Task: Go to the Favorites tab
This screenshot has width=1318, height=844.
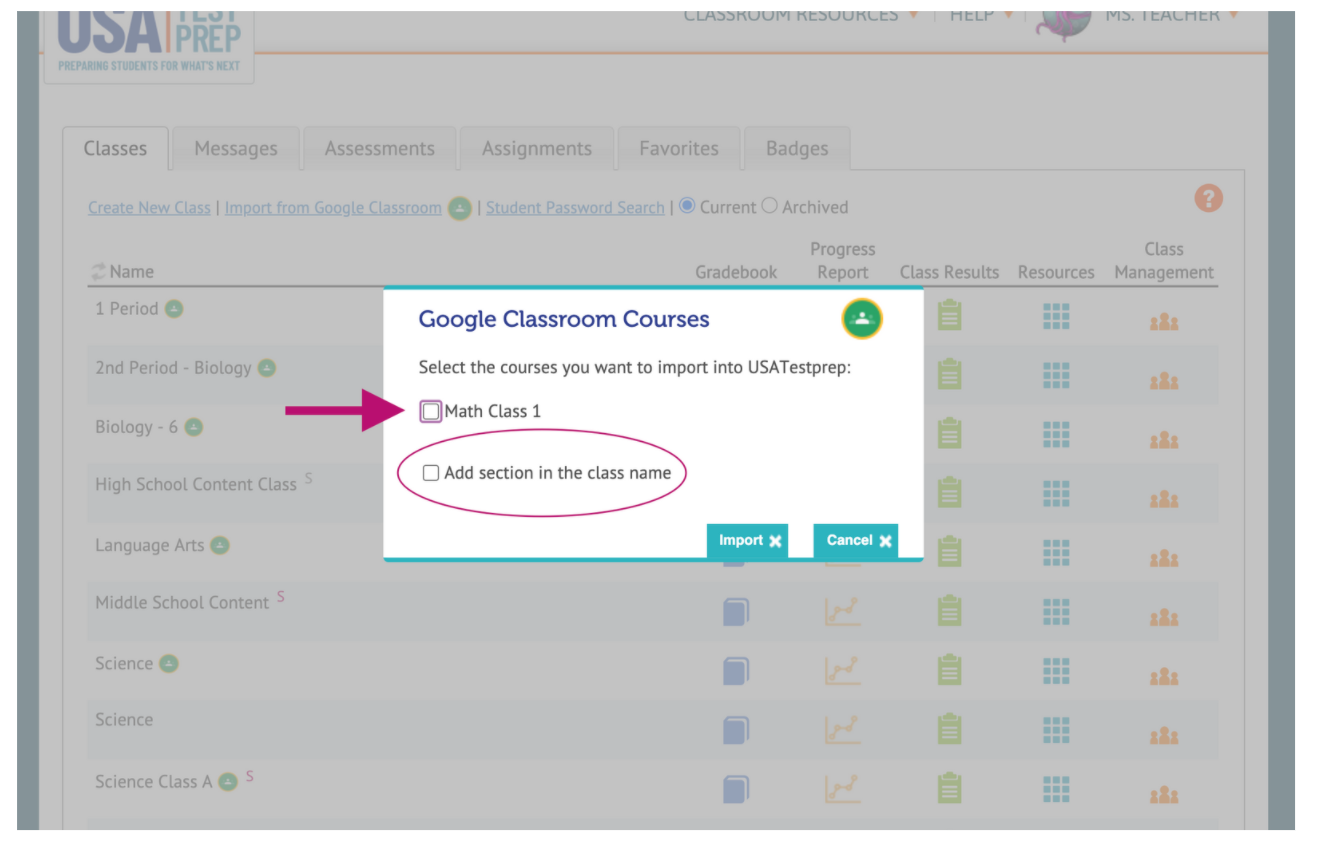Action: click(679, 149)
